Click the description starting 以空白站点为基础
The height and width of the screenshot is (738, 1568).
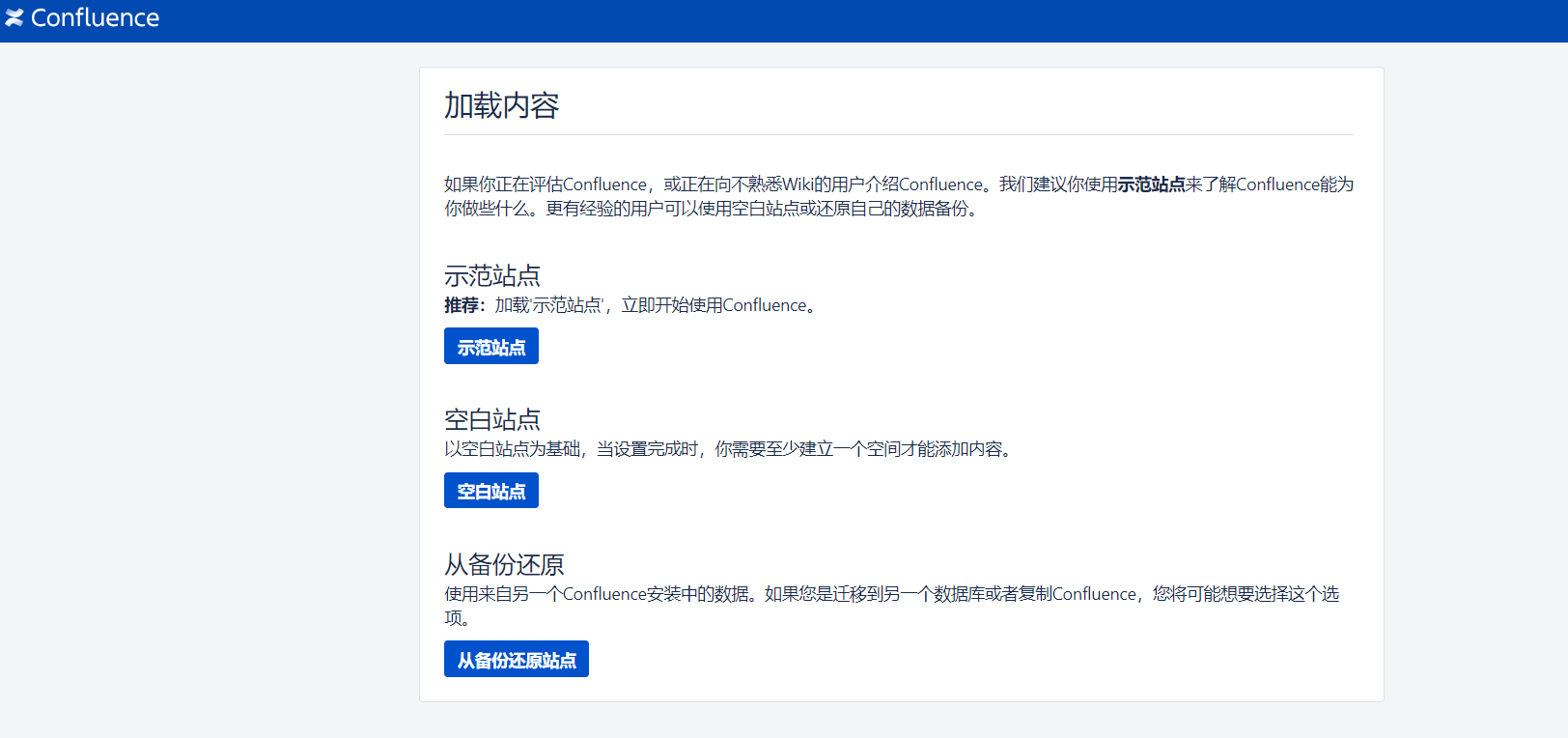pos(731,449)
